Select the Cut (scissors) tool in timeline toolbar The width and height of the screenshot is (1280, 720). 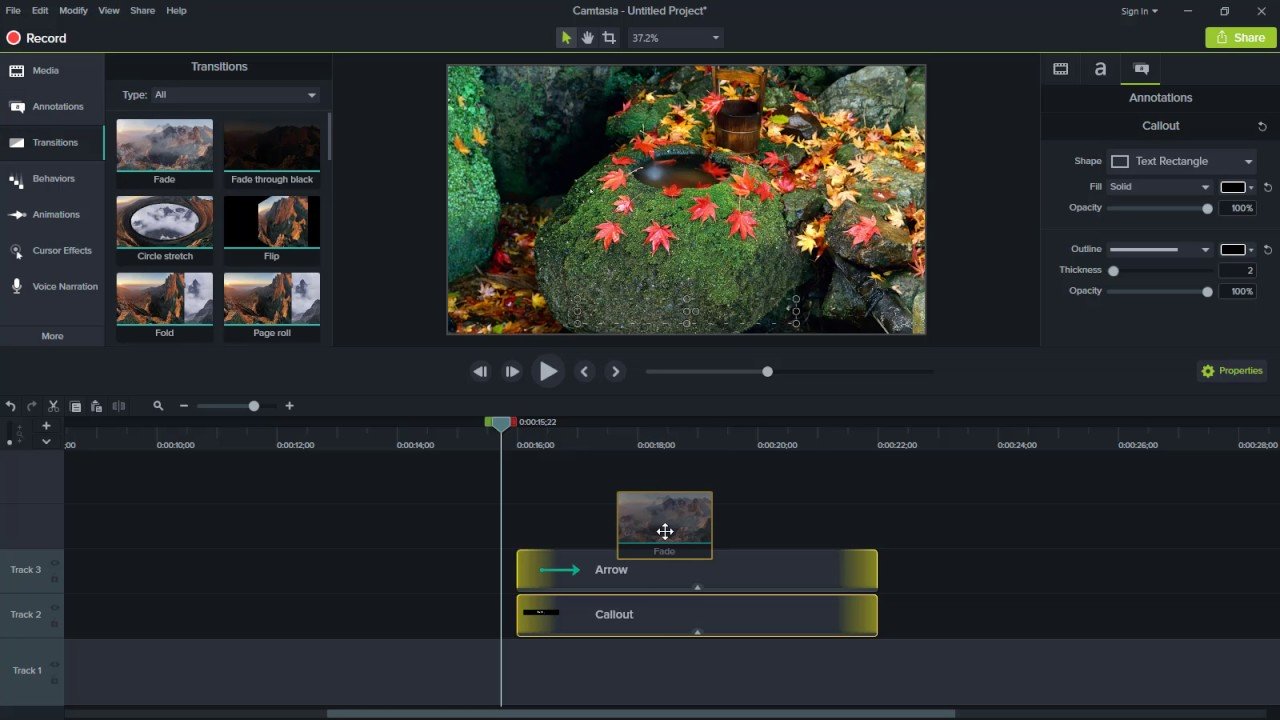53,406
